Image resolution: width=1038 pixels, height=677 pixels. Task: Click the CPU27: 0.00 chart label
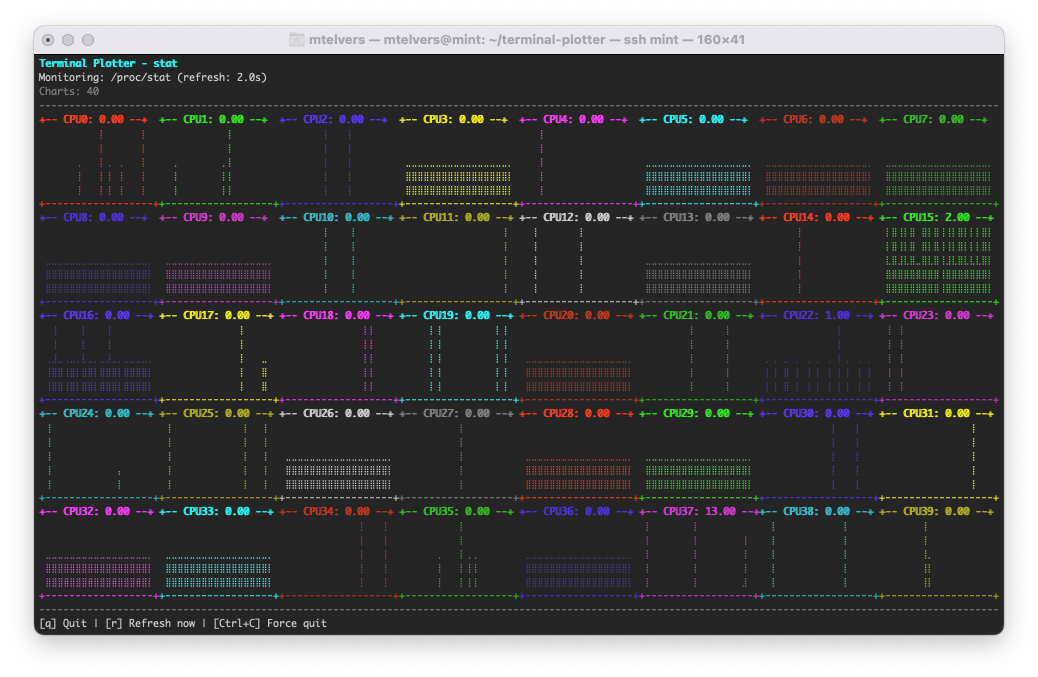(456, 414)
